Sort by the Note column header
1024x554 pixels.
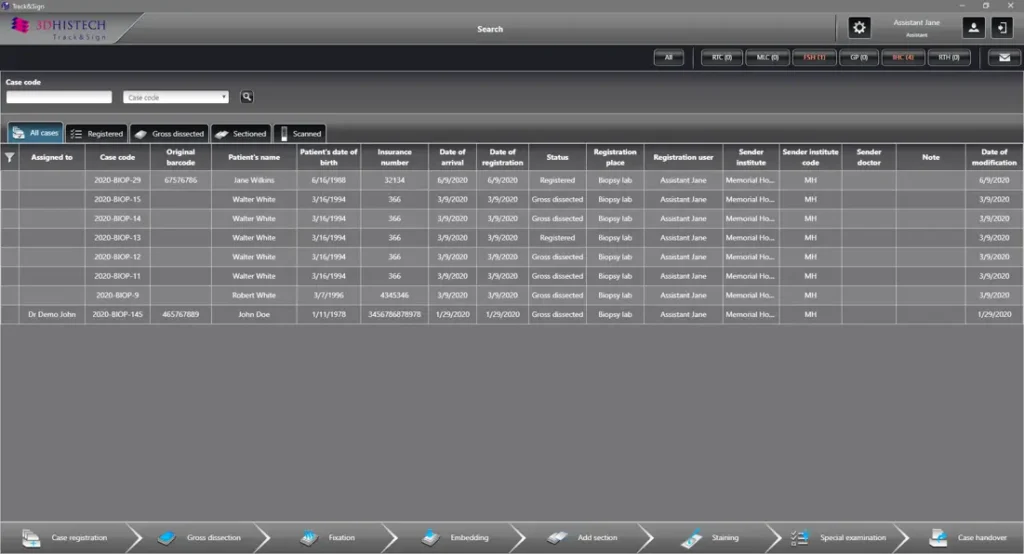[x=931, y=157]
